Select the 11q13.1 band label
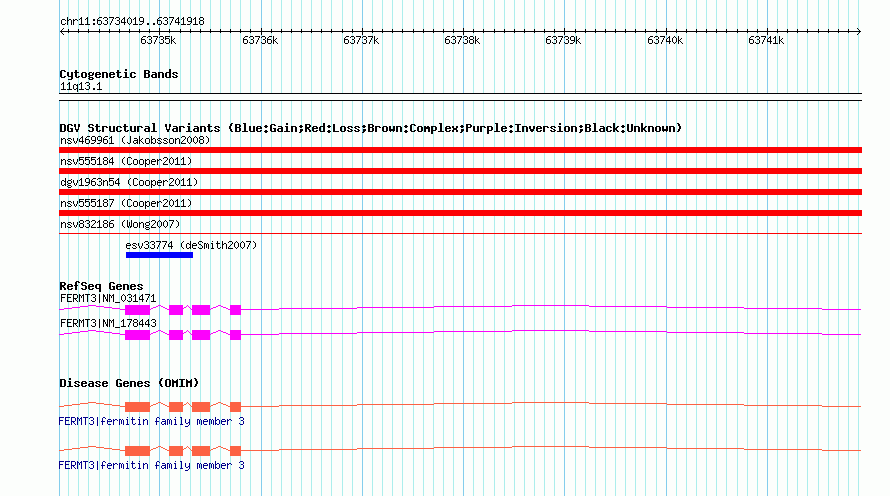This screenshot has height=496, width=890. [81, 86]
